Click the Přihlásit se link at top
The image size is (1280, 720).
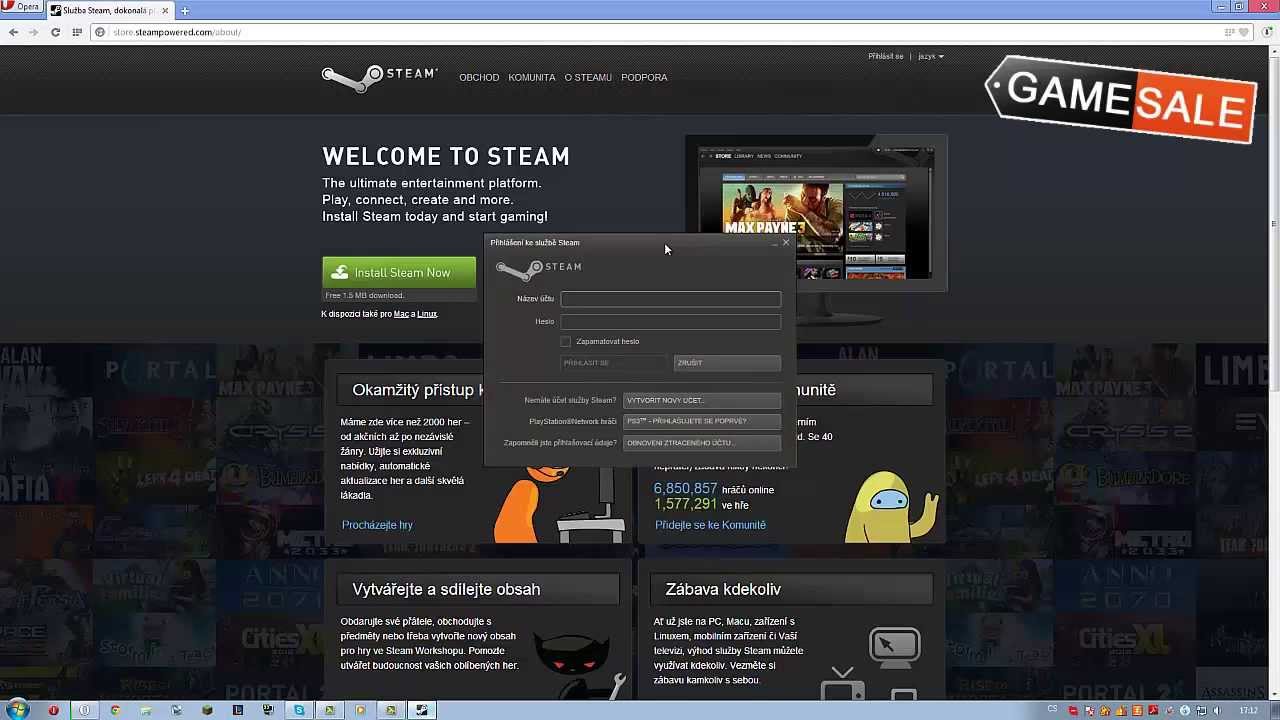[x=885, y=56]
